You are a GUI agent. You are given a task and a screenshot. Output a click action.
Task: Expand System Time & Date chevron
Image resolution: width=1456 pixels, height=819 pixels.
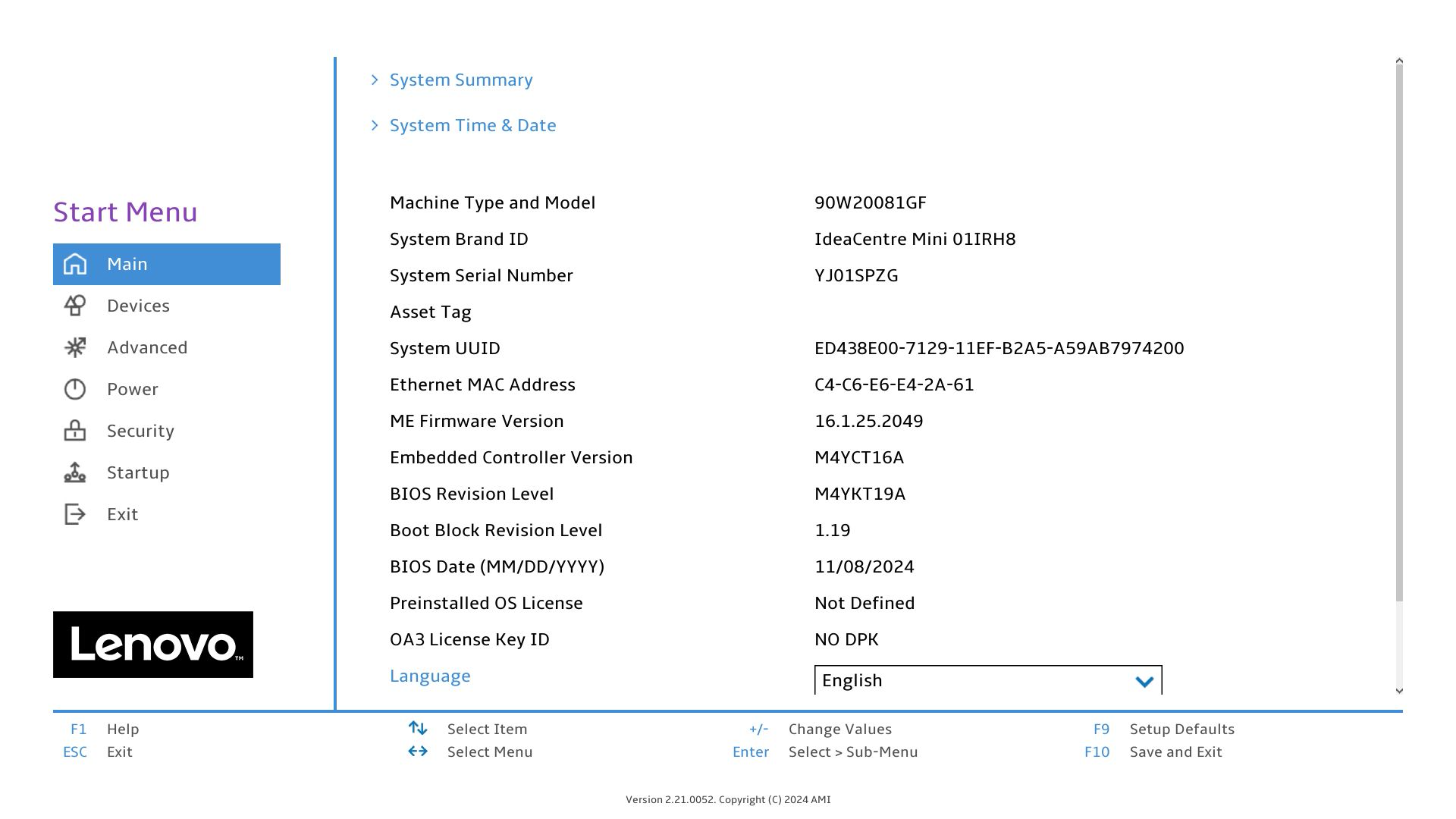point(375,125)
